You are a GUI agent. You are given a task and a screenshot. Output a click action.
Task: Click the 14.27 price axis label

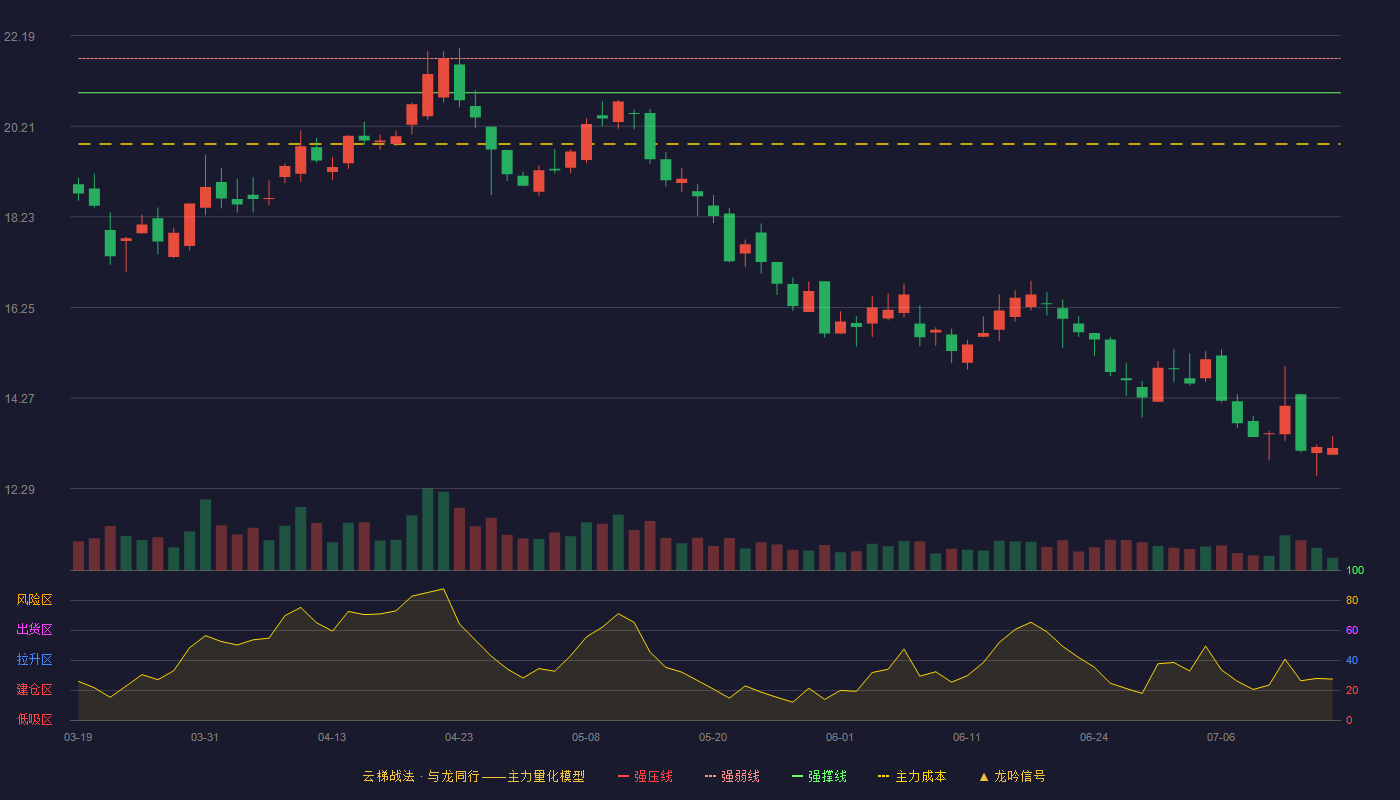click(19, 399)
